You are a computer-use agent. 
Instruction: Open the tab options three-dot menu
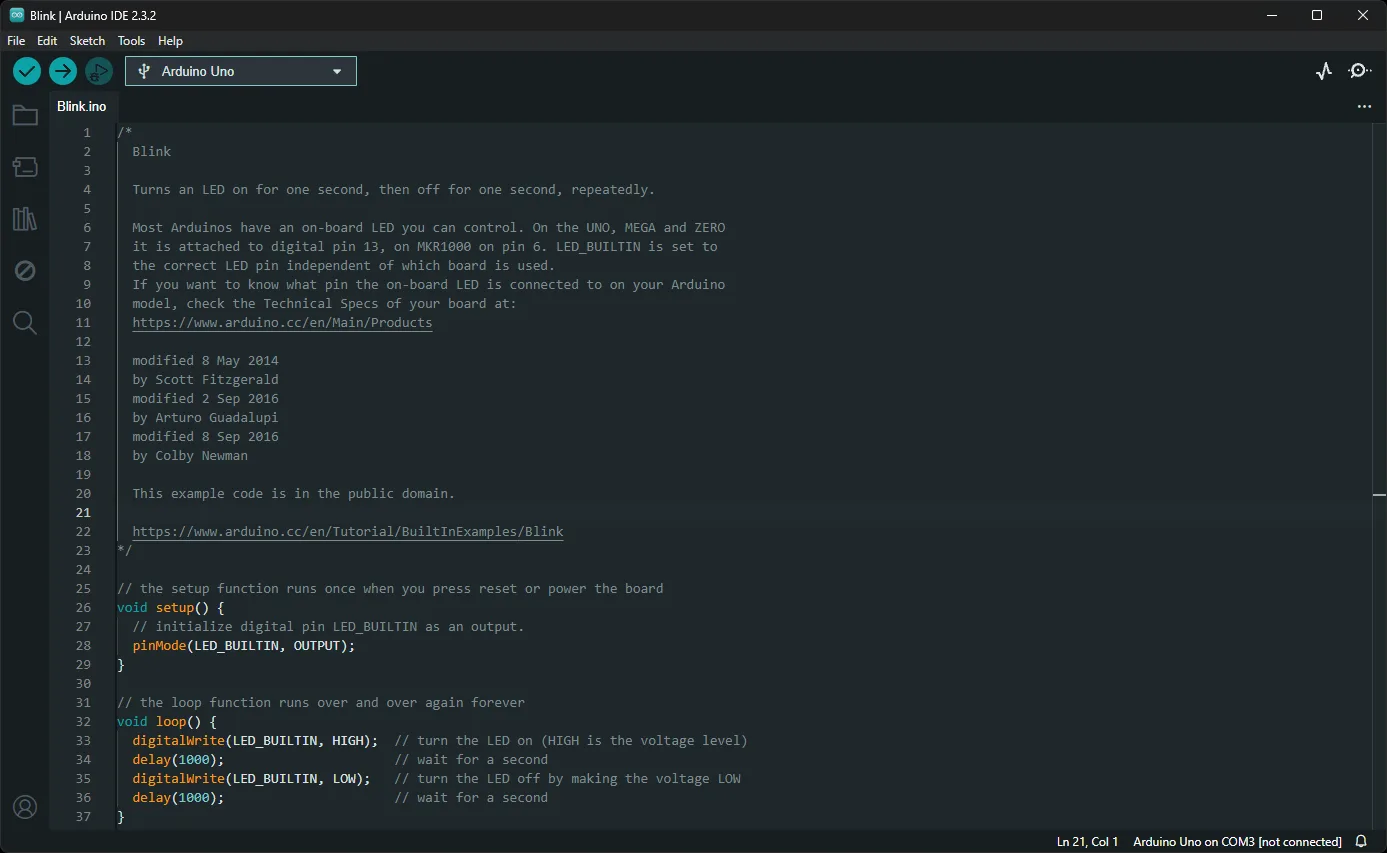coord(1364,107)
